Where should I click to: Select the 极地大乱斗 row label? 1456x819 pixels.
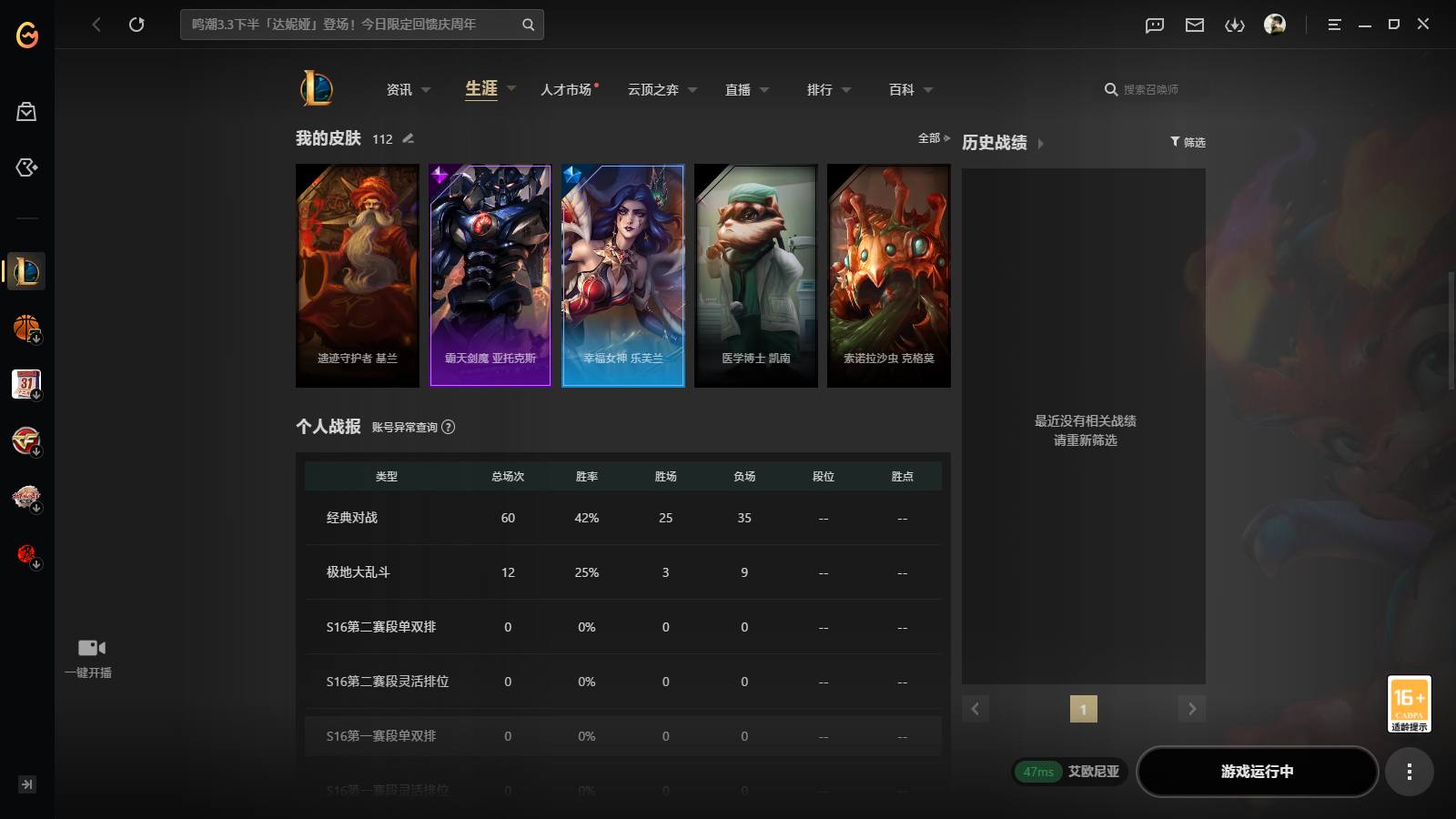pos(358,572)
